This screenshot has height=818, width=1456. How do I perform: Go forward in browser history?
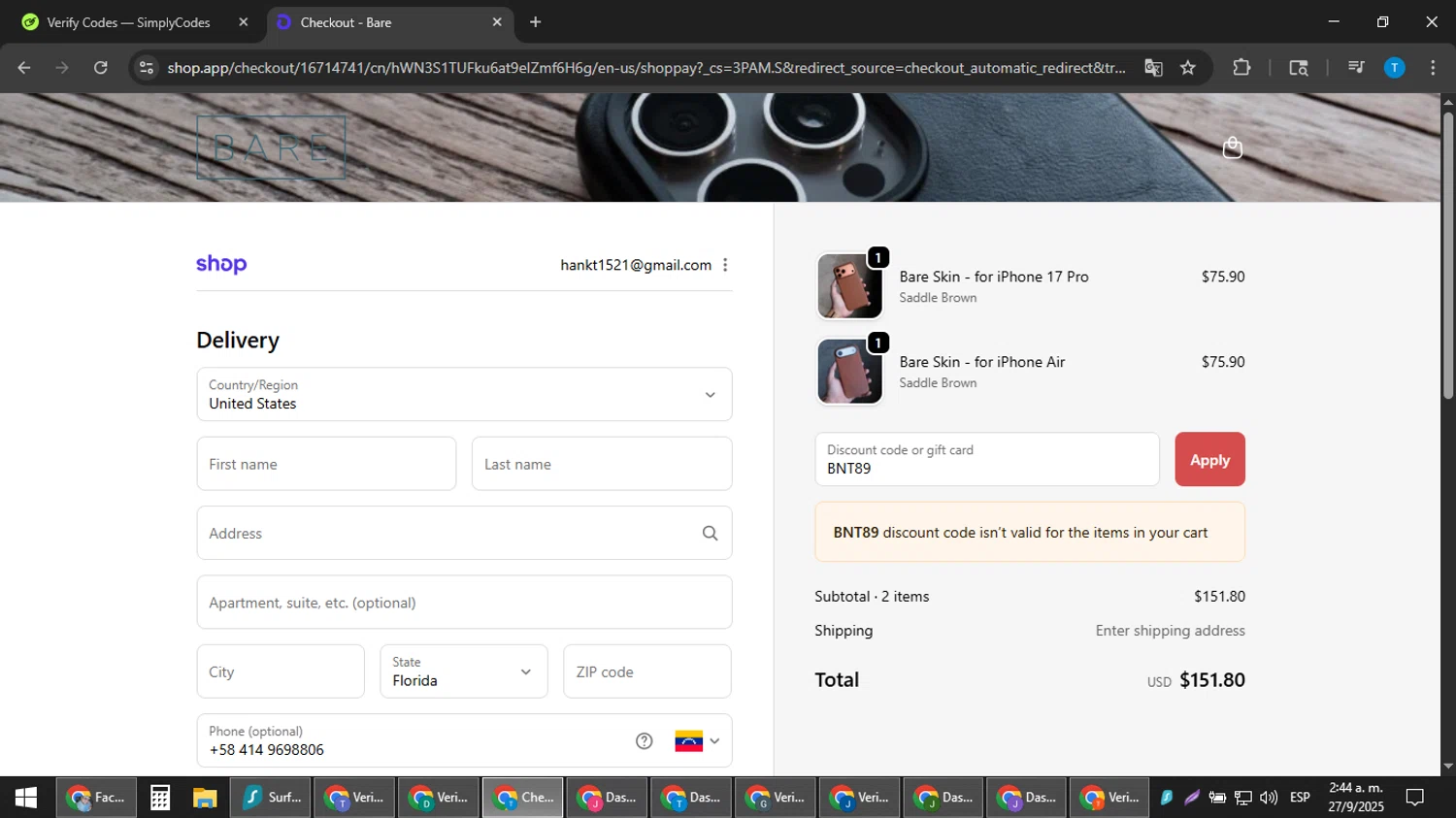(62, 68)
